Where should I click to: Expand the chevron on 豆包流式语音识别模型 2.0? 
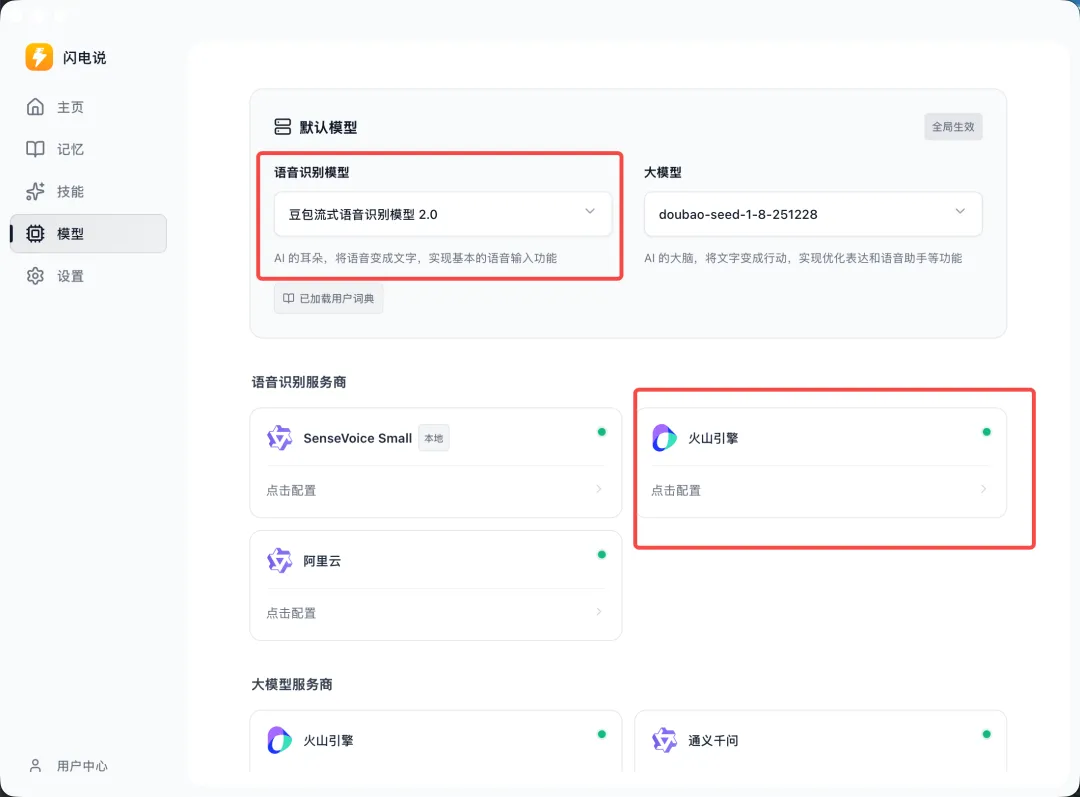590,211
